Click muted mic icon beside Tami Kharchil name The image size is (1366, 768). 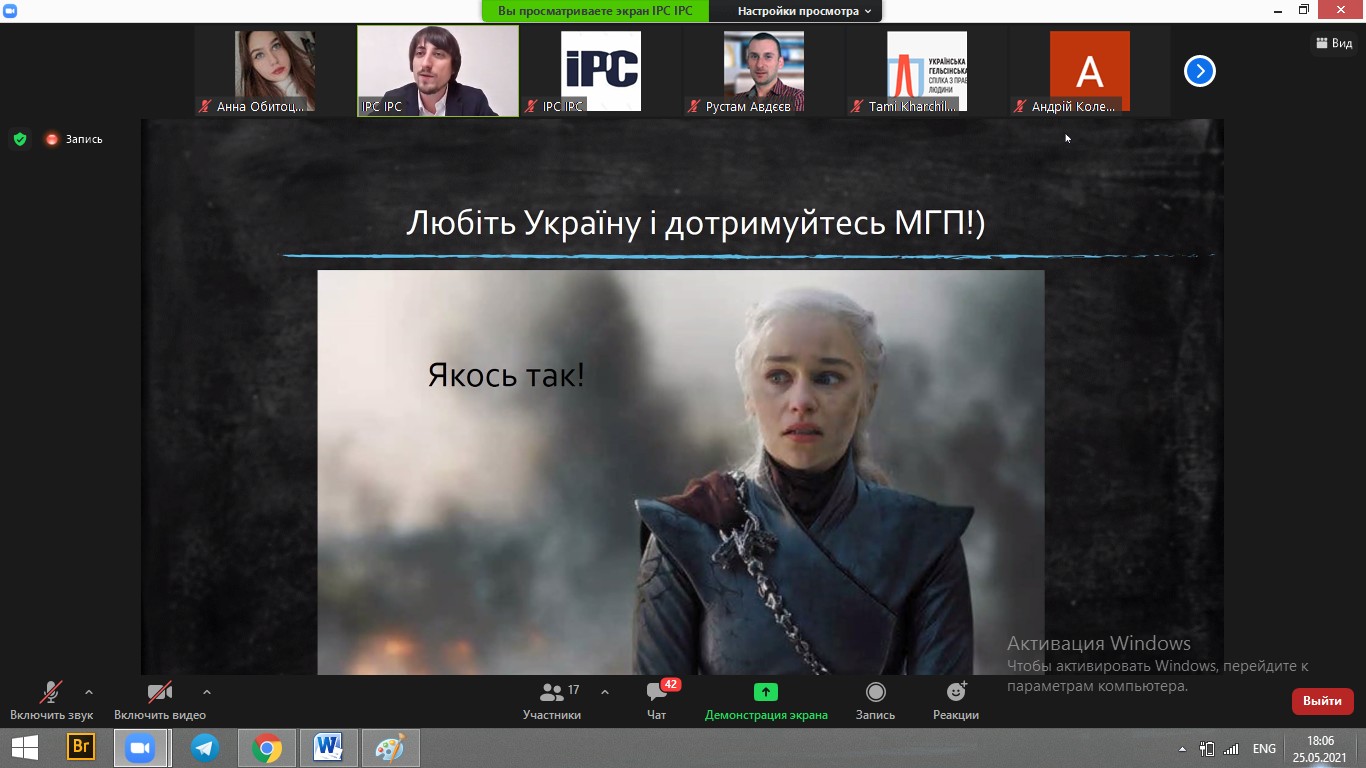tap(858, 106)
